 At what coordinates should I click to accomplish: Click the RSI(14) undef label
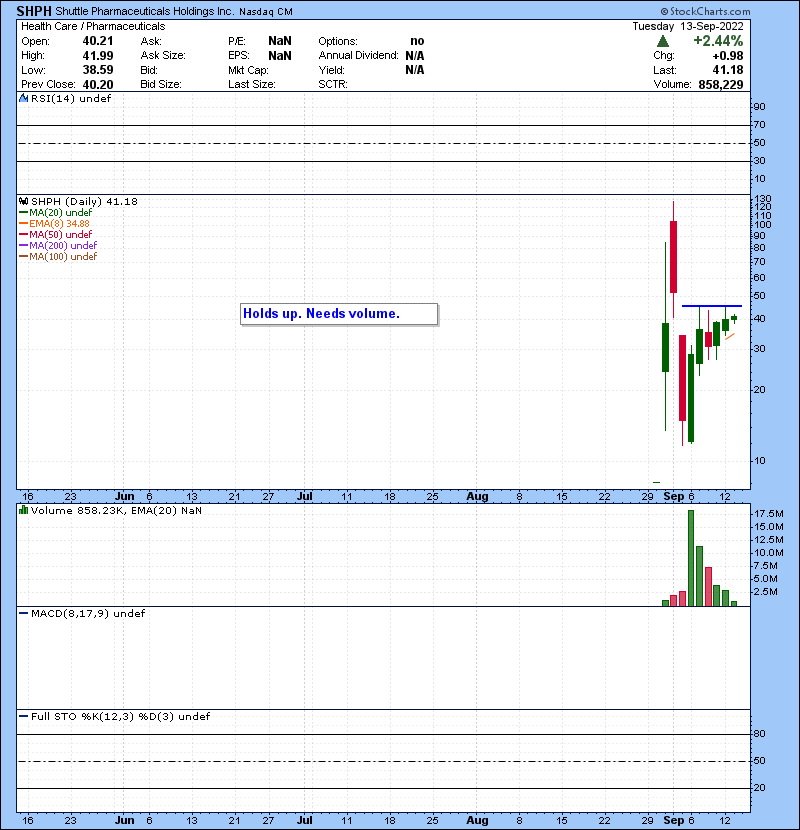[71, 98]
